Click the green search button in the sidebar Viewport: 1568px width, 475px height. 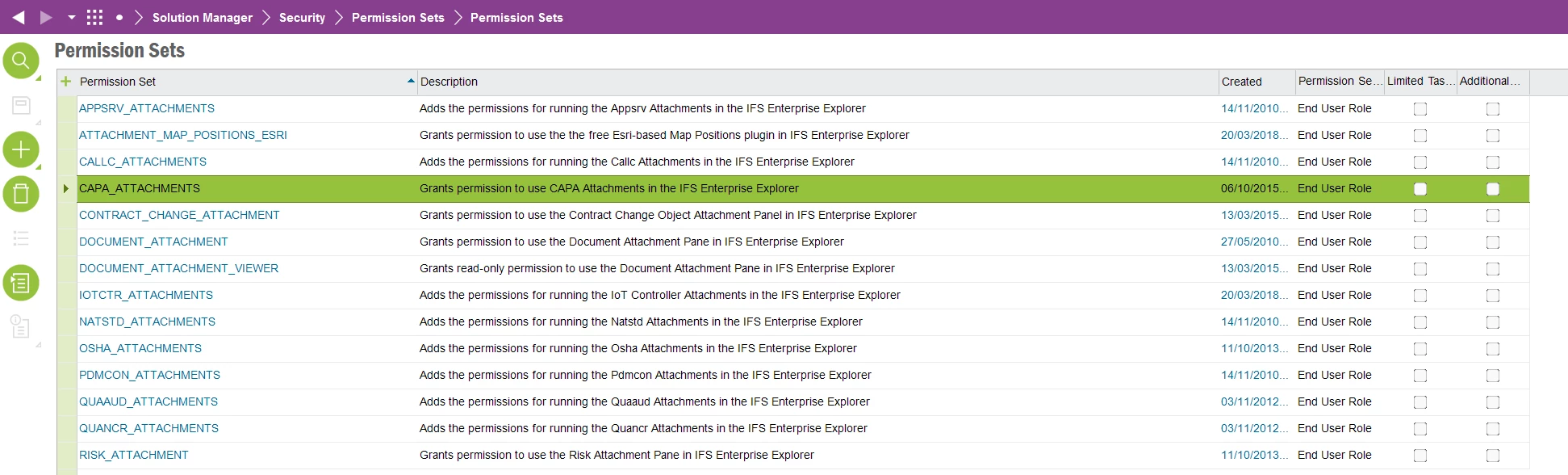tap(21, 61)
